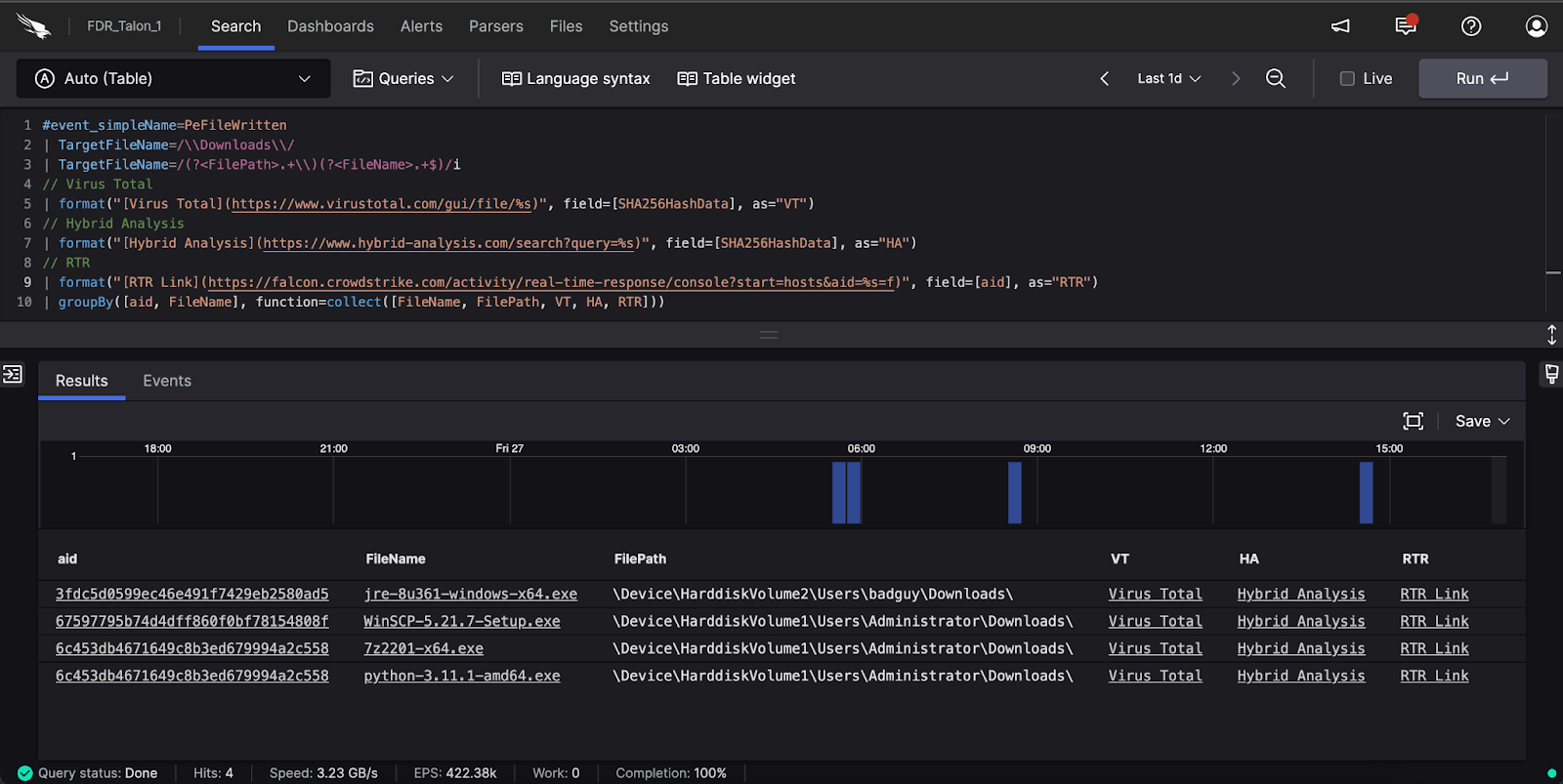Expand the Save dropdown
Image resolution: width=1563 pixels, height=784 pixels.
coord(1483,421)
